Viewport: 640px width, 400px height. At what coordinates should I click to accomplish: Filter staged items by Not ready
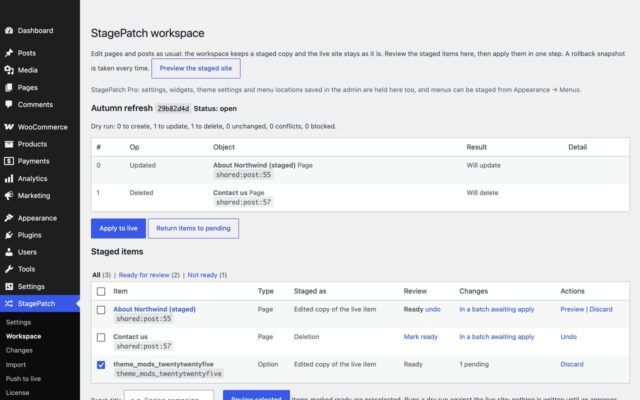(x=202, y=275)
